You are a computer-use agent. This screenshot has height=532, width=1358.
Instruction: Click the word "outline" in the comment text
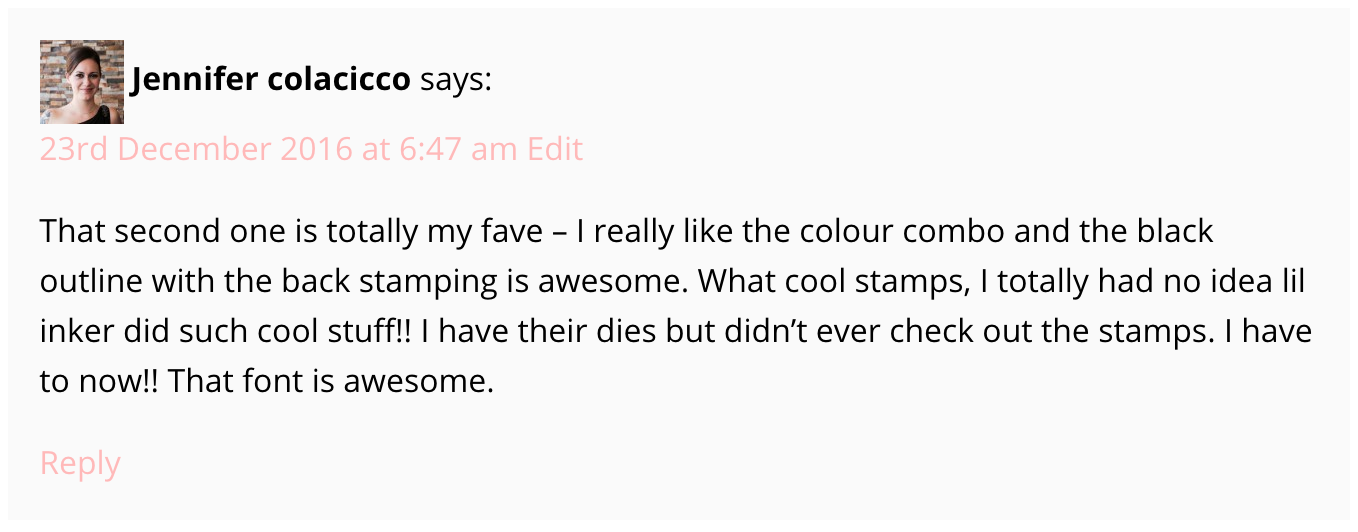(x=87, y=282)
